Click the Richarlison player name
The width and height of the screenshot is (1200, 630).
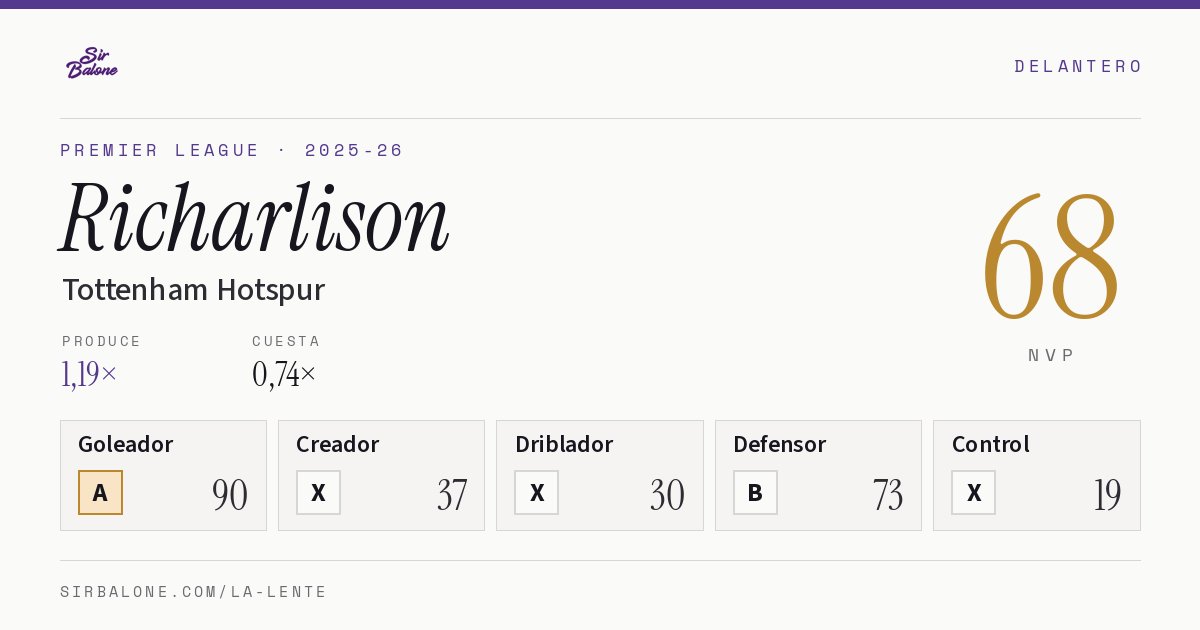click(255, 218)
